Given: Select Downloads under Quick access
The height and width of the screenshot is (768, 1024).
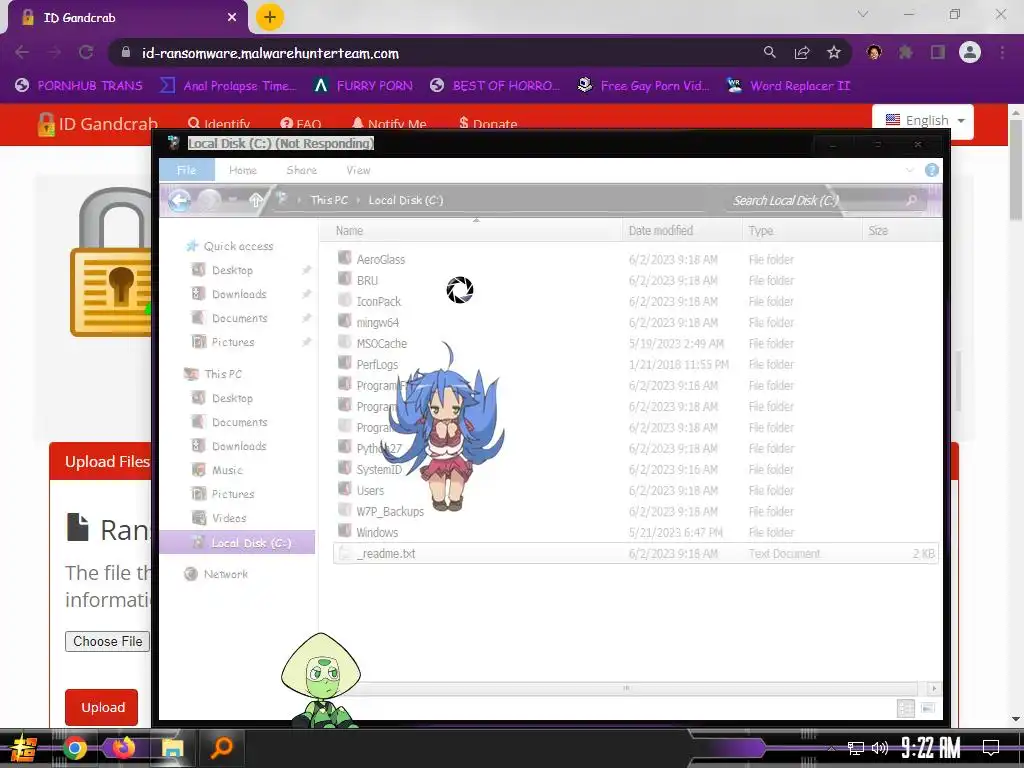Looking at the screenshot, I should (x=238, y=294).
